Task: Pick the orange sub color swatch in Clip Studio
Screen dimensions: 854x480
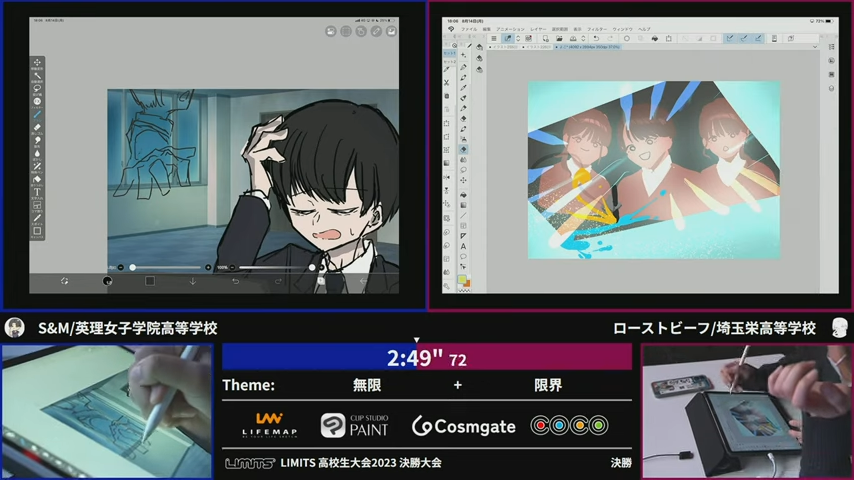Action: pyautogui.click(x=467, y=283)
